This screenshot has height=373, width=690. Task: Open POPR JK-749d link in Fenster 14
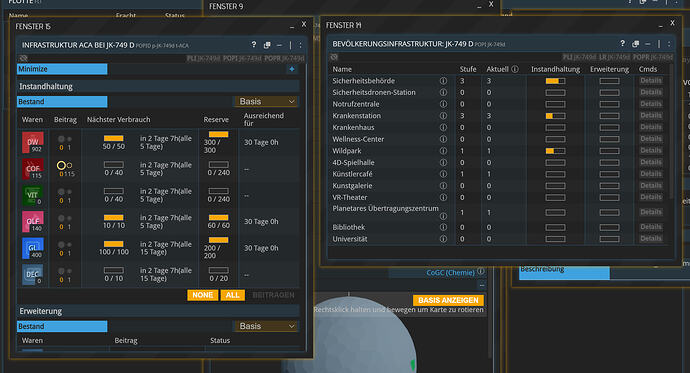[653, 57]
